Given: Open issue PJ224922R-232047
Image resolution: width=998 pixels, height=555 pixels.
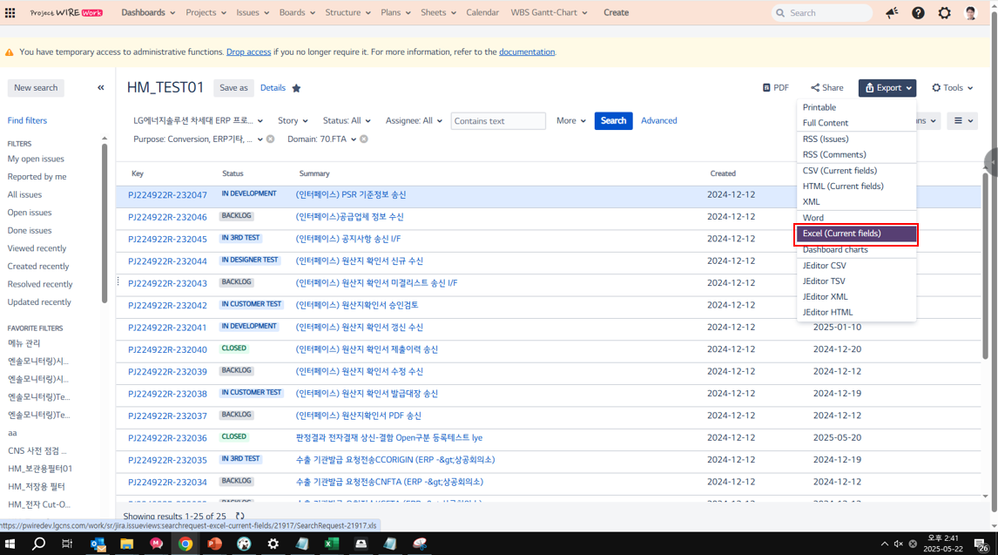Looking at the screenshot, I should pos(167,195).
